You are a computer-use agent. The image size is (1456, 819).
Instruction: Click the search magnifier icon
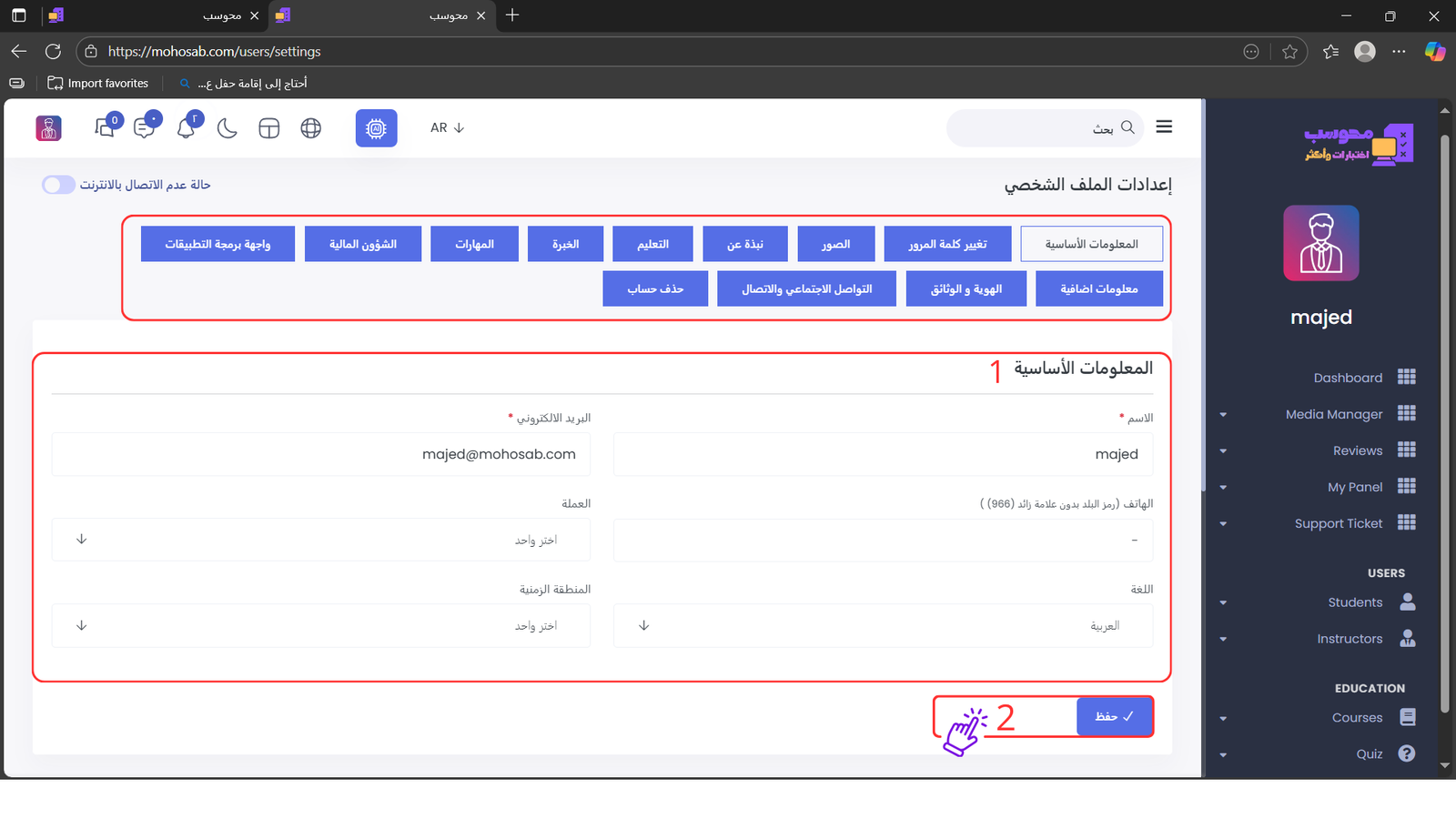click(x=1127, y=127)
